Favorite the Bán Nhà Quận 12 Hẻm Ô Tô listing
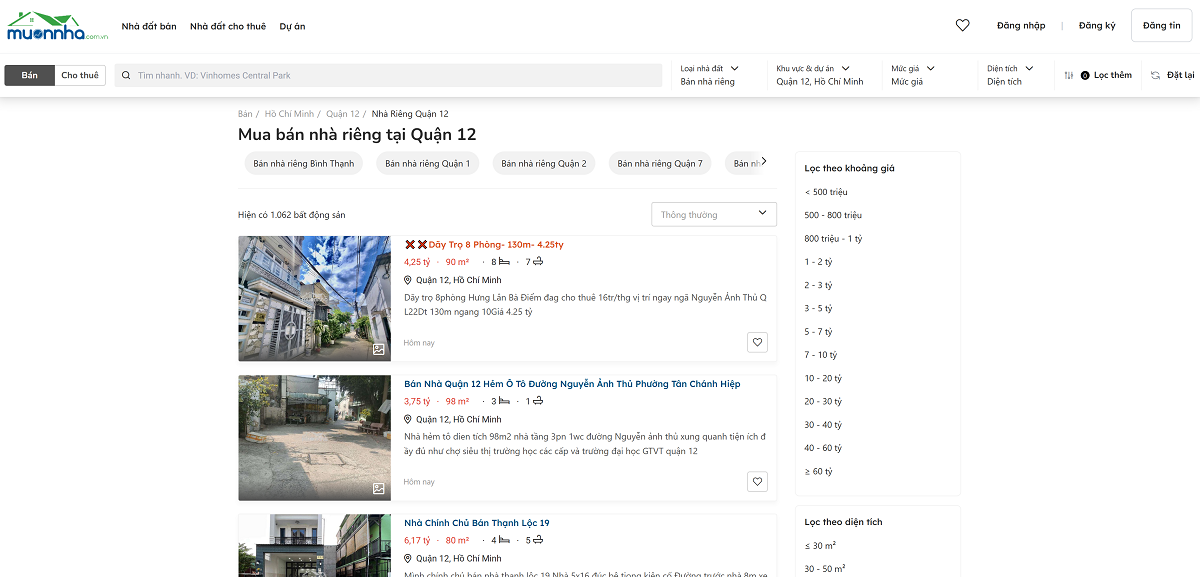 [757, 481]
